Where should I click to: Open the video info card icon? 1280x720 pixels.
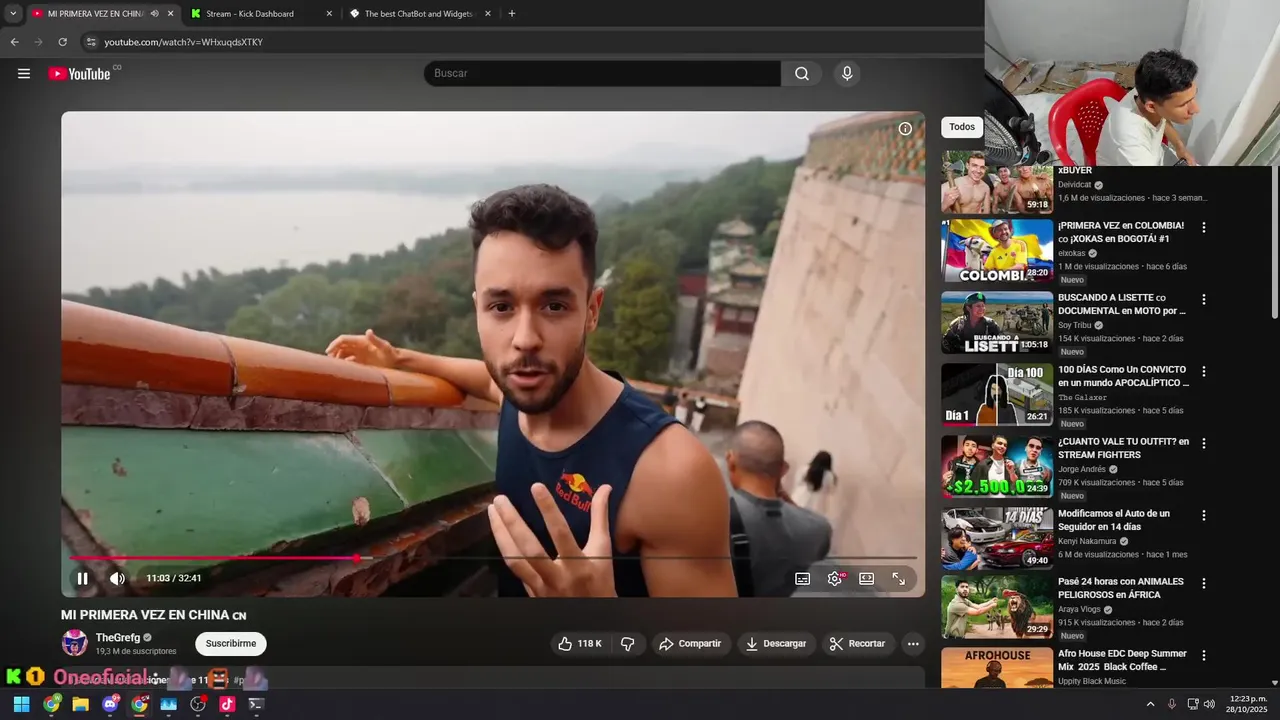point(905,129)
